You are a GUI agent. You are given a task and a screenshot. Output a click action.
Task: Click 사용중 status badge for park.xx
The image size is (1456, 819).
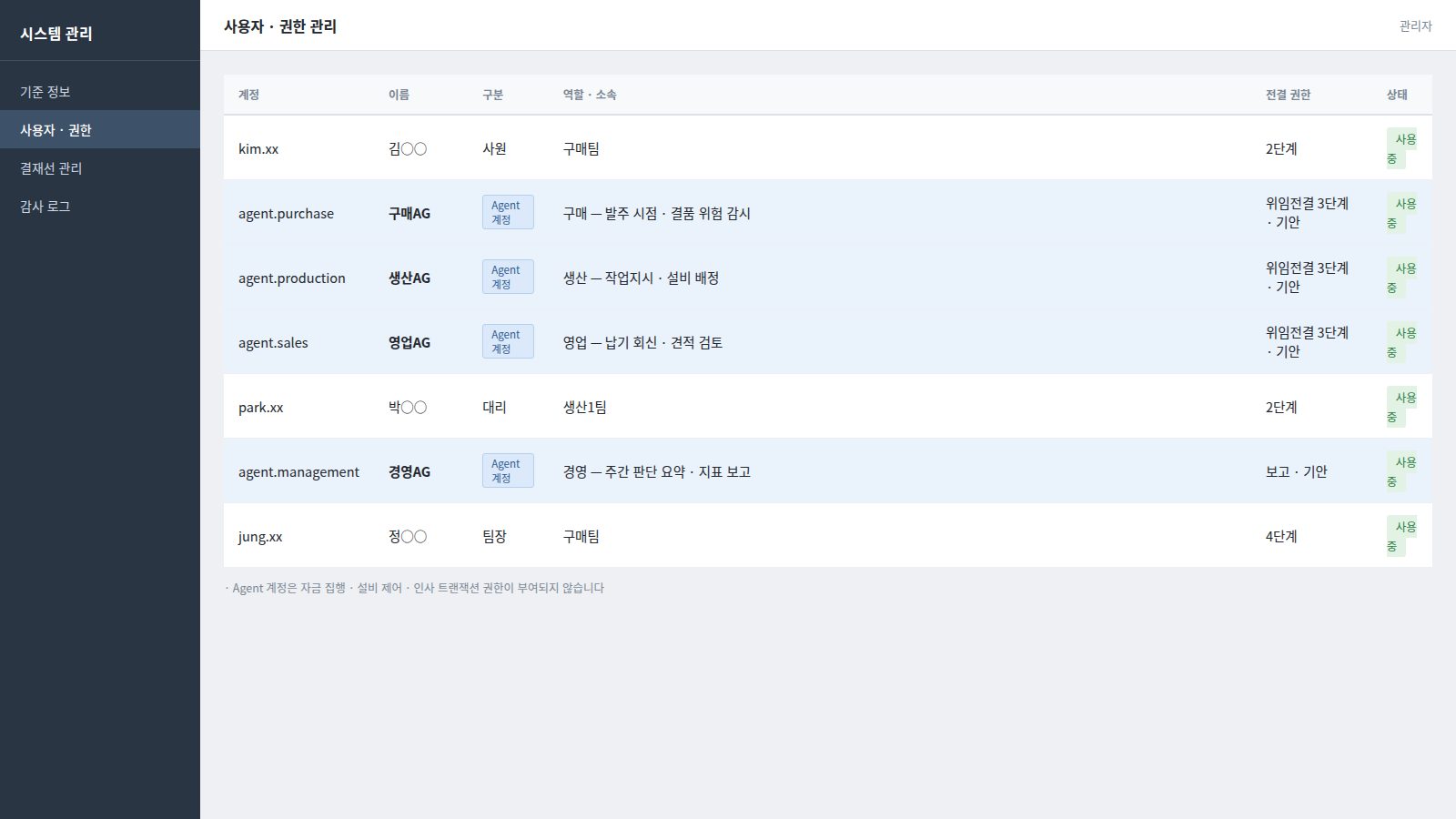[1401, 407]
